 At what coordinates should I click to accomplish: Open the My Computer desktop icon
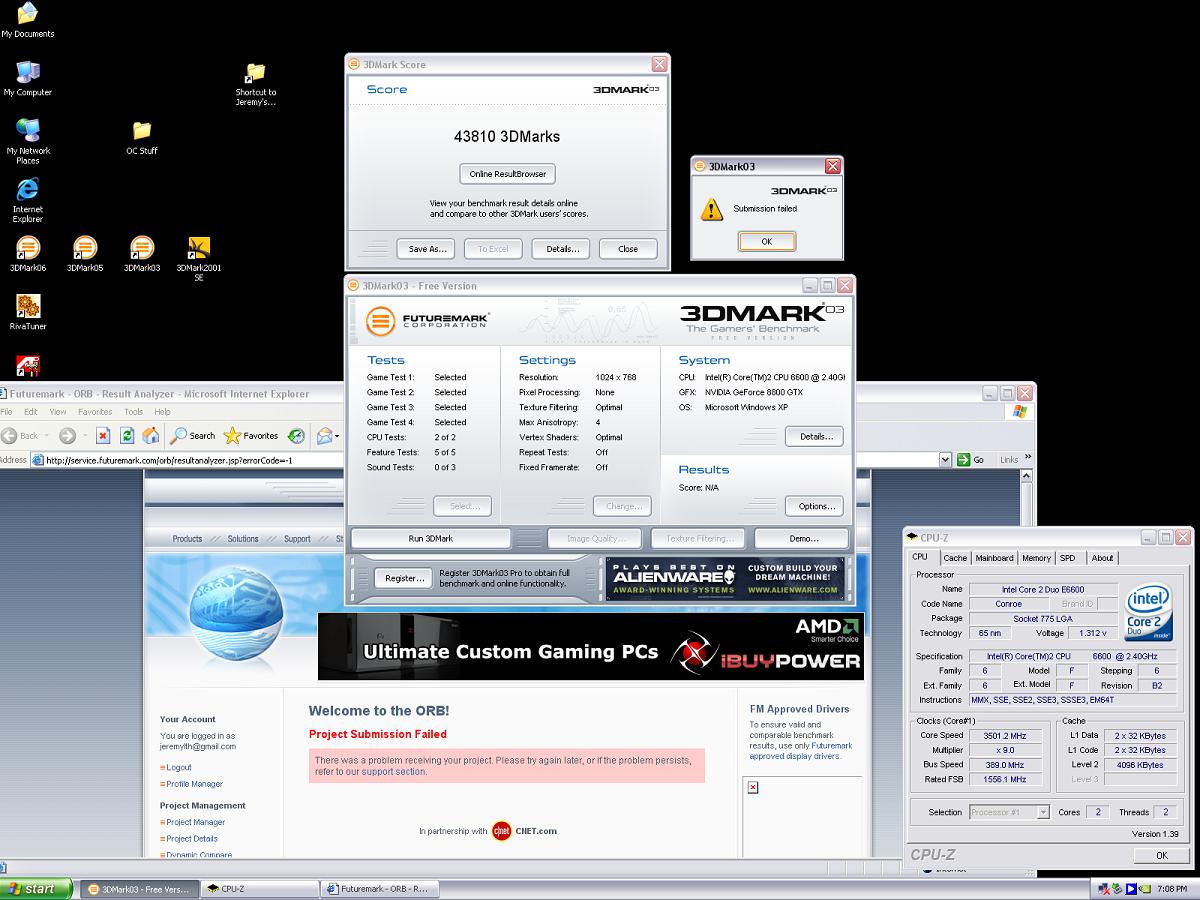28,78
